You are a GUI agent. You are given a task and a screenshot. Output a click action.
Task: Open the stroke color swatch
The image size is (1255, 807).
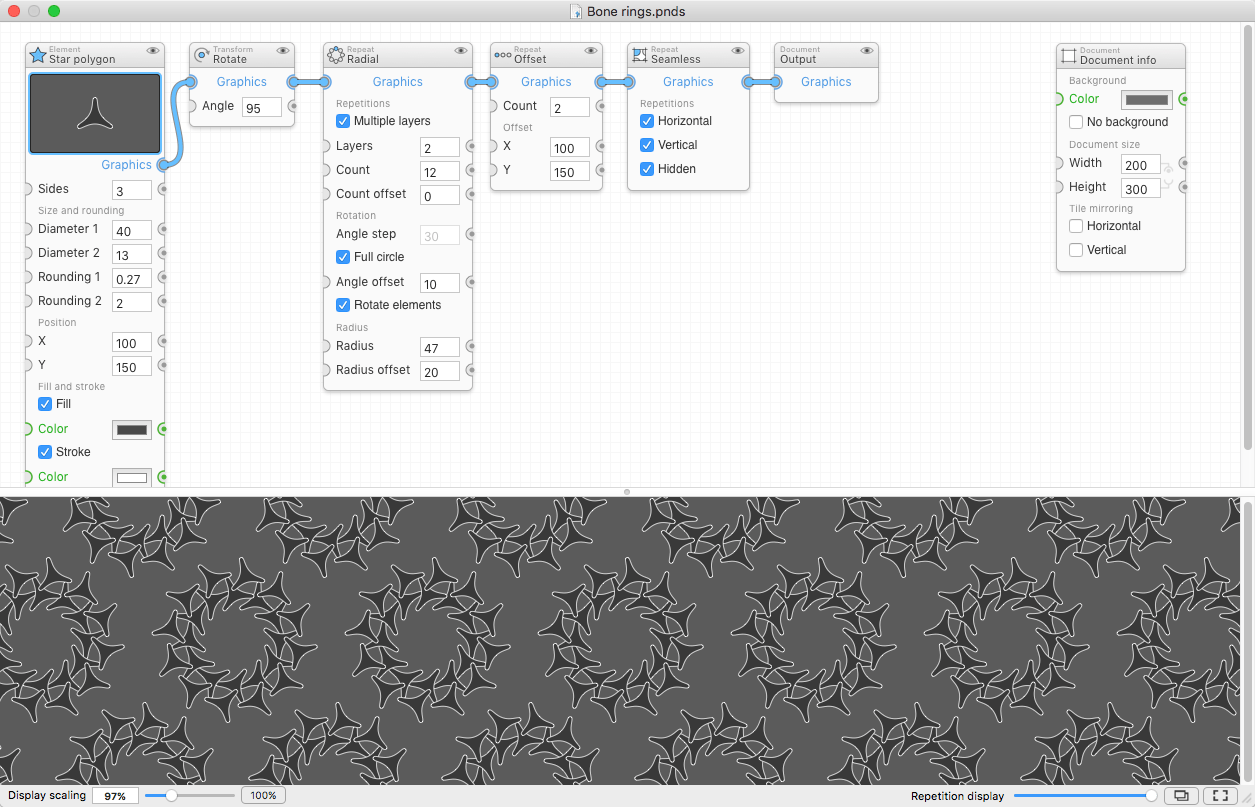tap(132, 478)
